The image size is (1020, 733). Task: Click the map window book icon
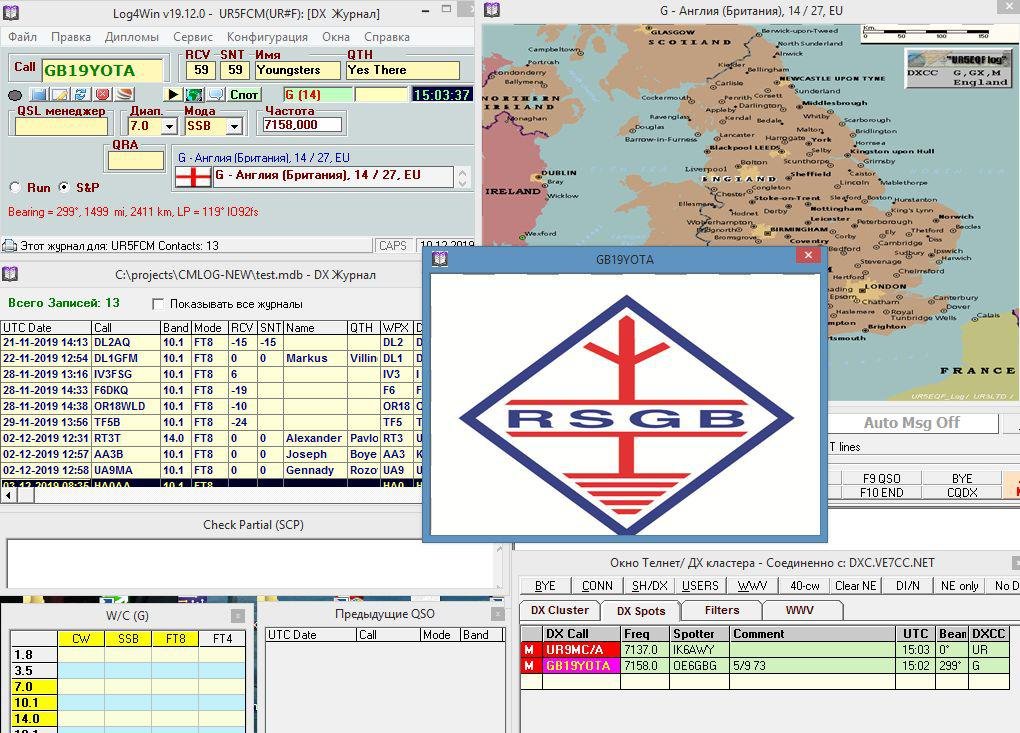(x=492, y=10)
